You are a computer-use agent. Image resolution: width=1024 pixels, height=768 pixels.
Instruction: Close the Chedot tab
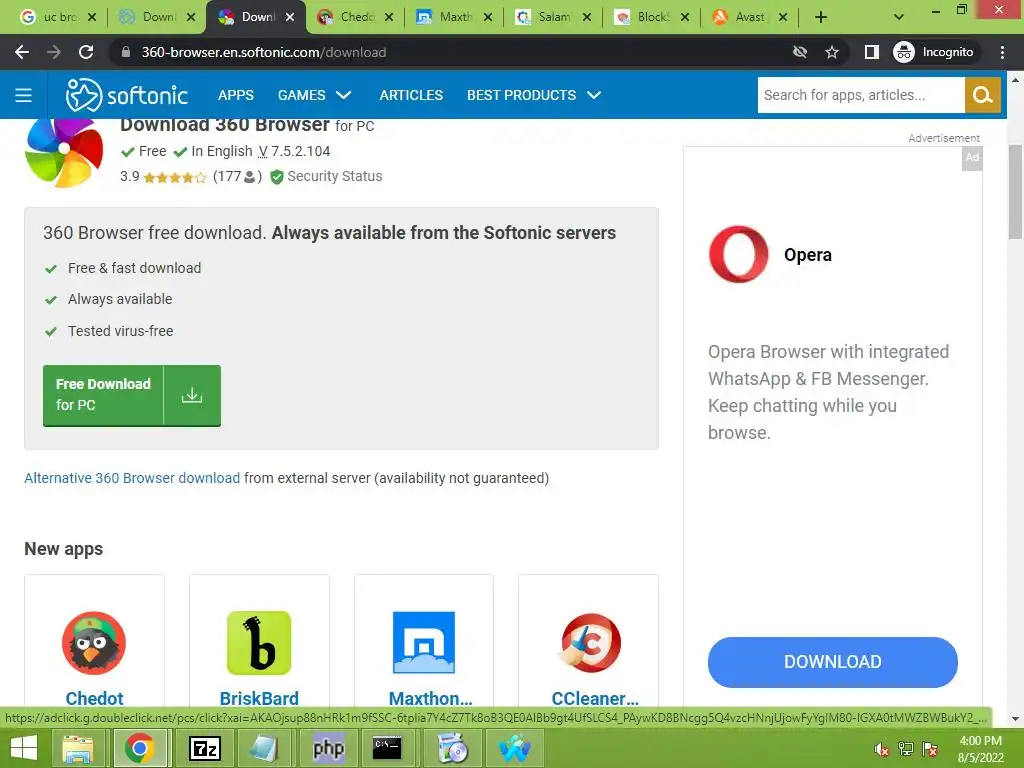click(389, 17)
